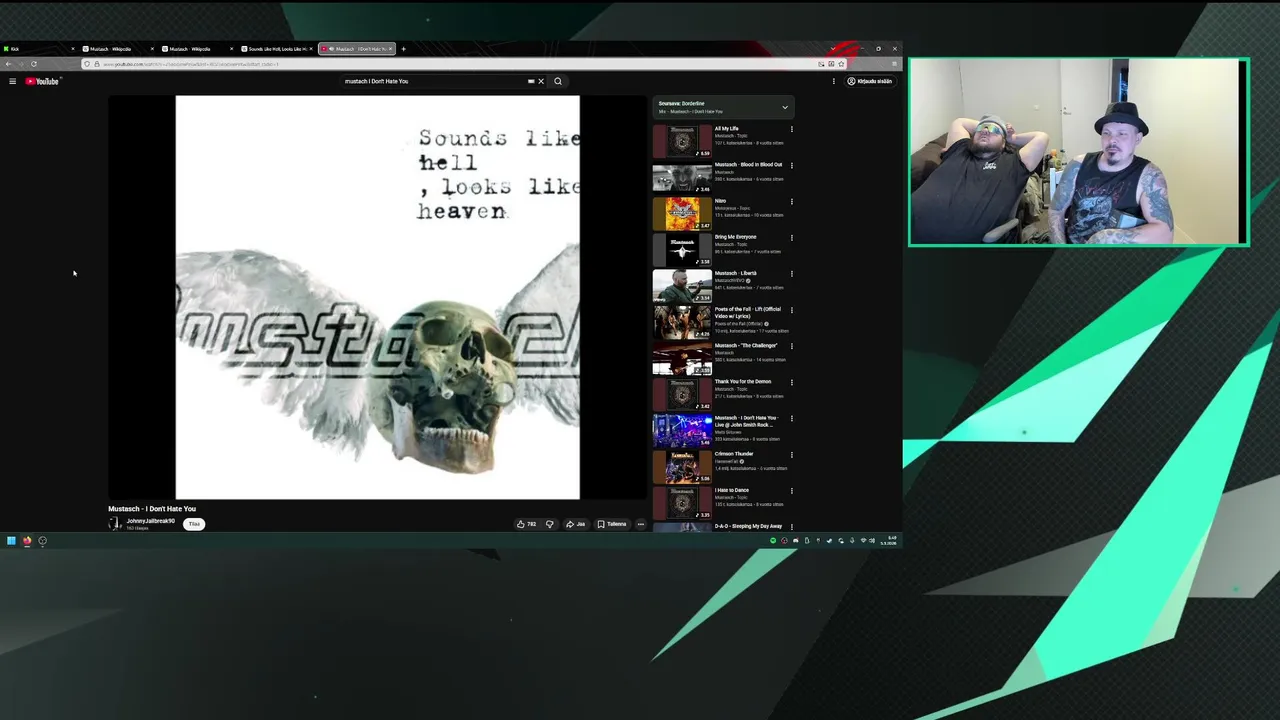Go back with the browser back arrow
This screenshot has height=720, width=1280.
[x=9, y=64]
